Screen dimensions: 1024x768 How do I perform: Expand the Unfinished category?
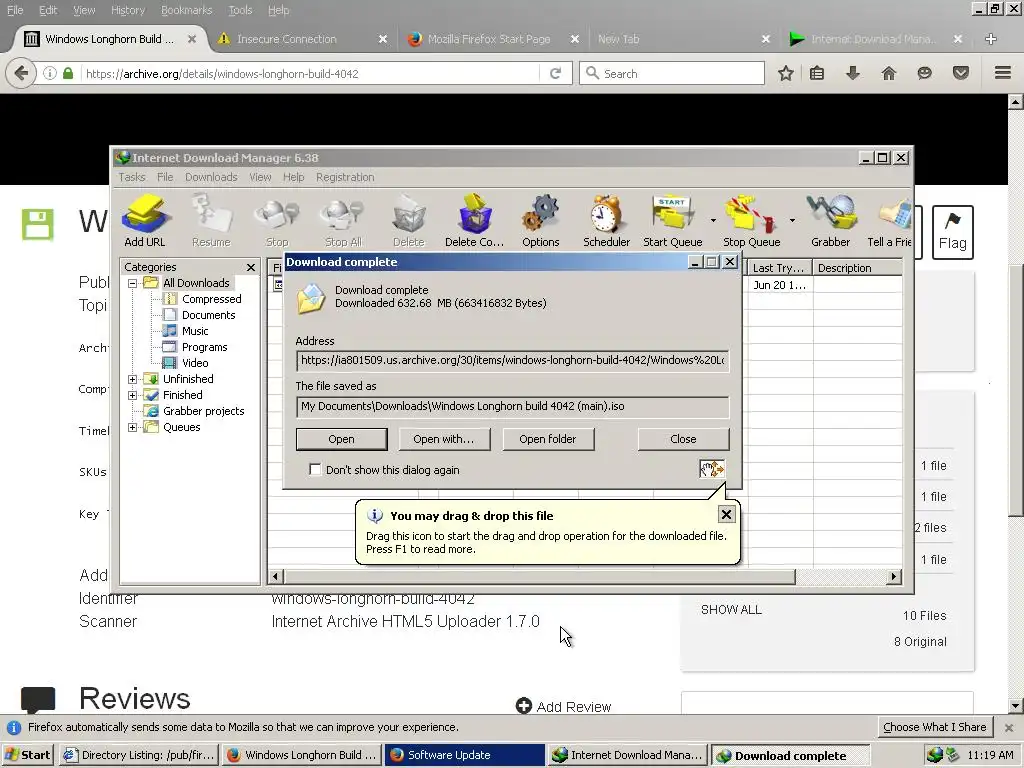(x=133, y=379)
